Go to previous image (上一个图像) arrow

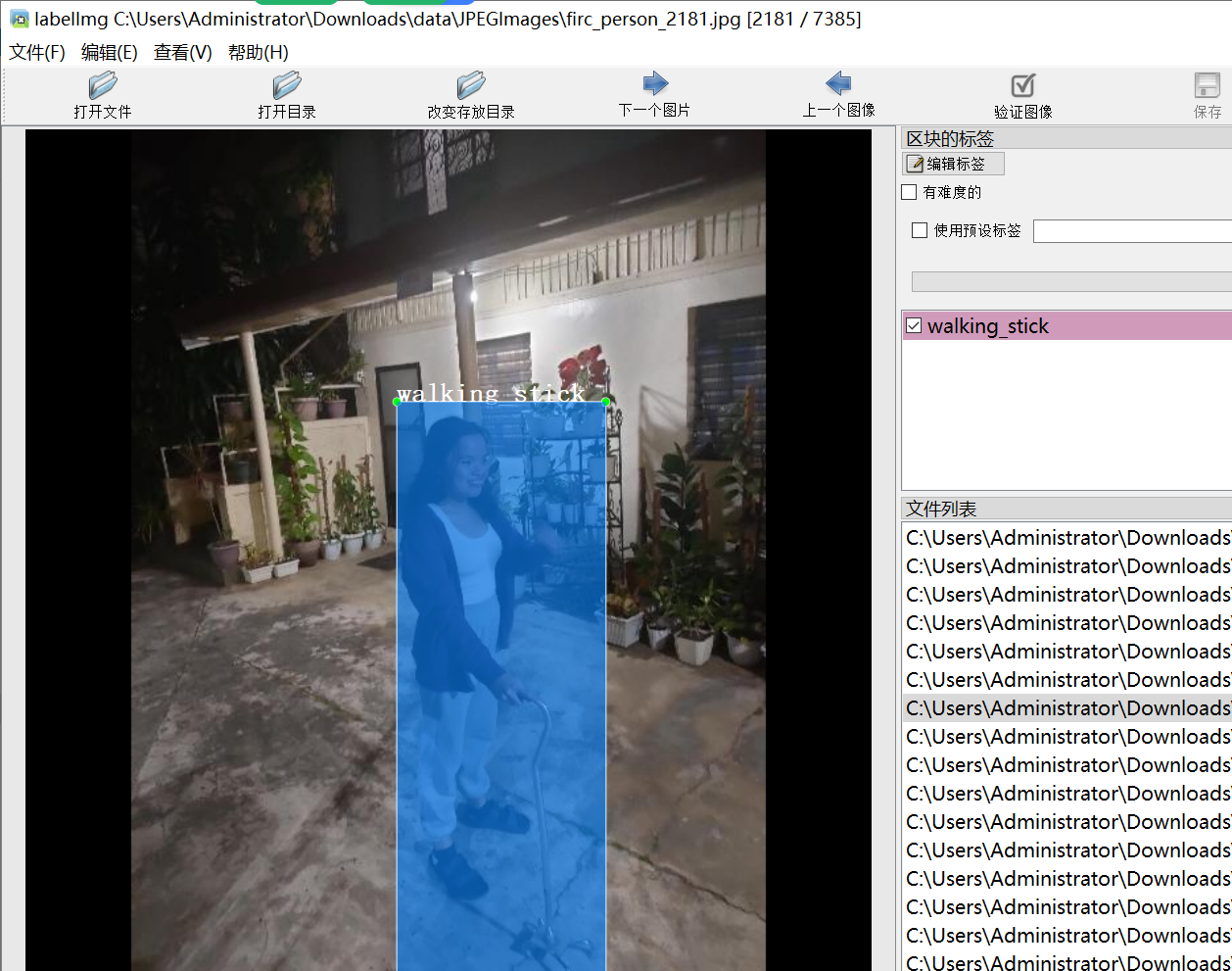click(838, 83)
